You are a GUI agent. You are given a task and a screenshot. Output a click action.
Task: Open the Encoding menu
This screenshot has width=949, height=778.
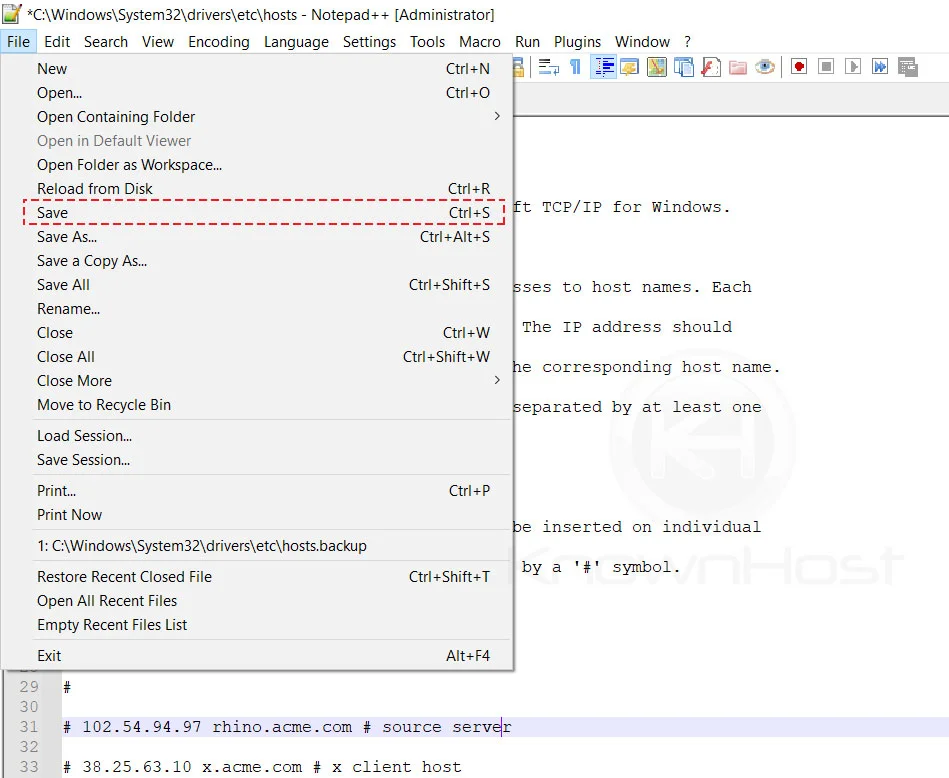tap(219, 41)
